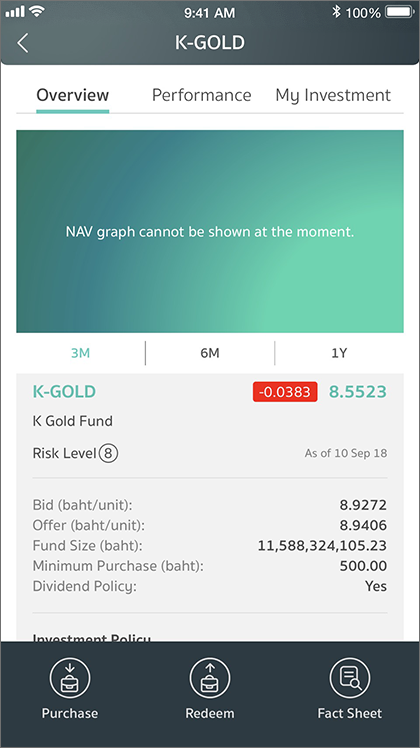Tap the battery indicator icon
This screenshot has width=420, height=748.
click(x=400, y=12)
